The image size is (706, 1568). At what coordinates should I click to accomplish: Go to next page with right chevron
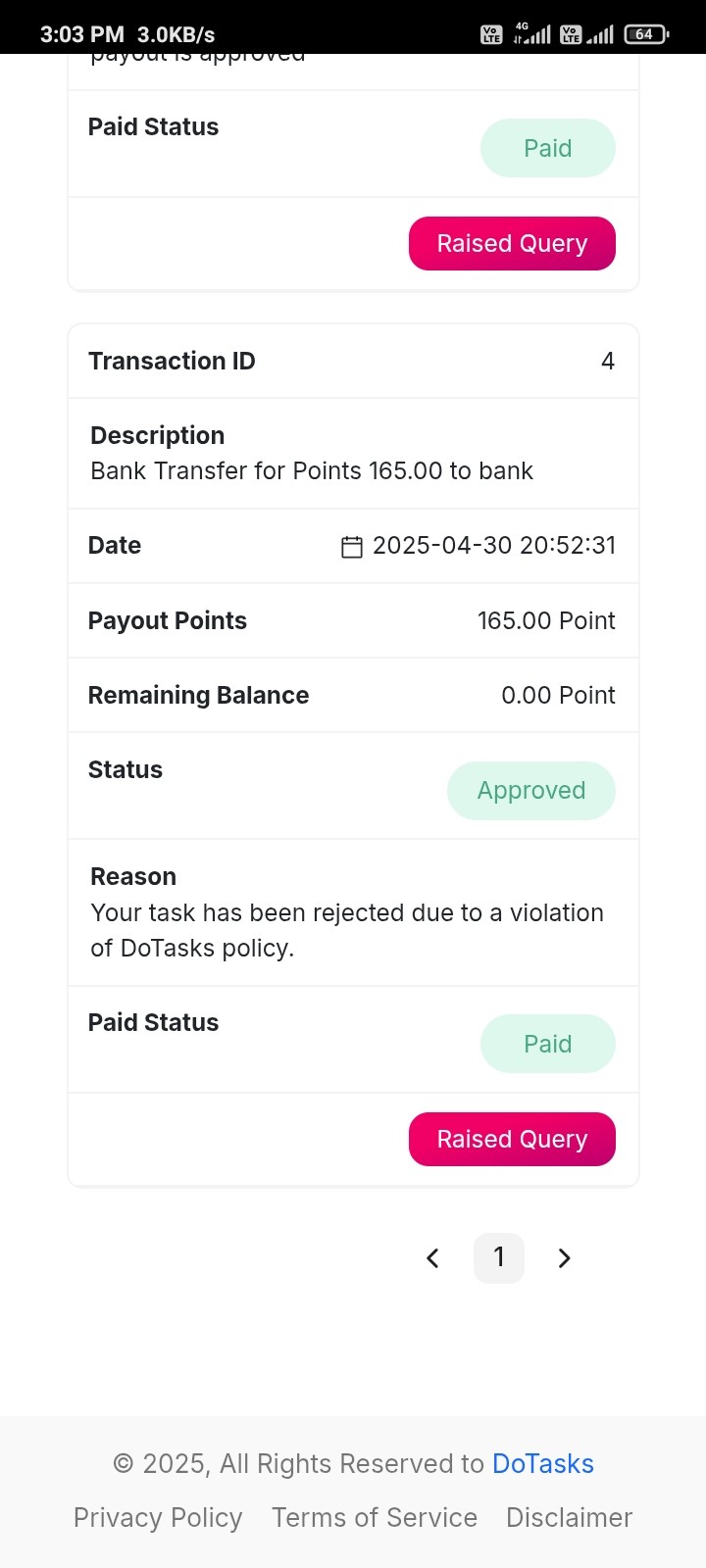pyautogui.click(x=564, y=1258)
